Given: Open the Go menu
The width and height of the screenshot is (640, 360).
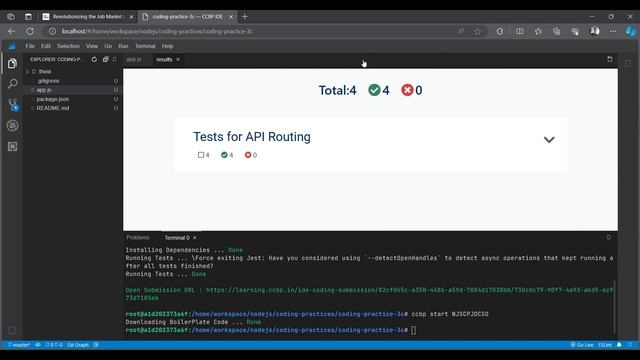Looking at the screenshot, I should tap(108, 46).
